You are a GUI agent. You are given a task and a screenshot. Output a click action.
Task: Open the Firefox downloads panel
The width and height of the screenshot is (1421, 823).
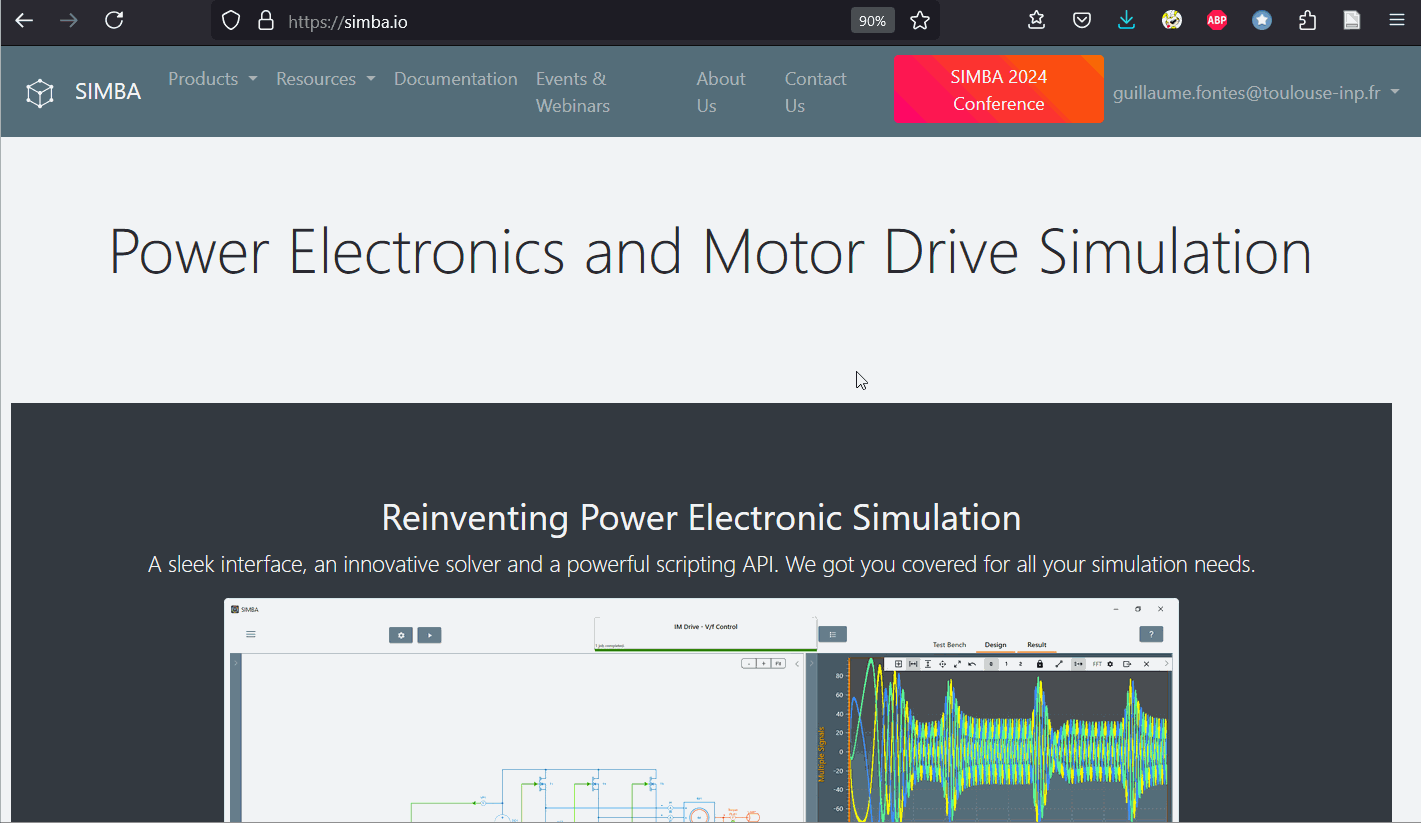tap(1126, 20)
